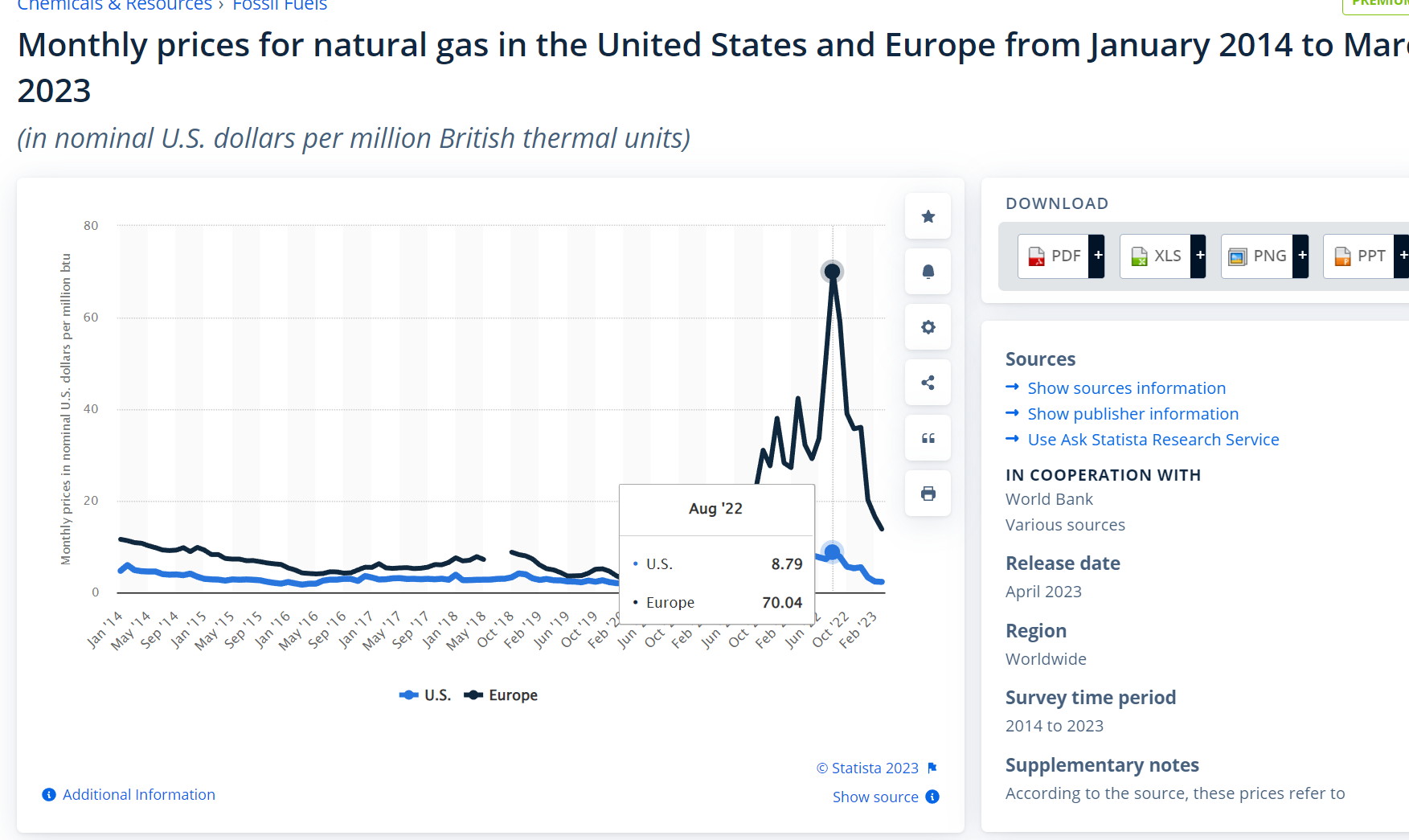Toggle the Europe series in legend
The height and width of the screenshot is (840, 1409).
[502, 695]
